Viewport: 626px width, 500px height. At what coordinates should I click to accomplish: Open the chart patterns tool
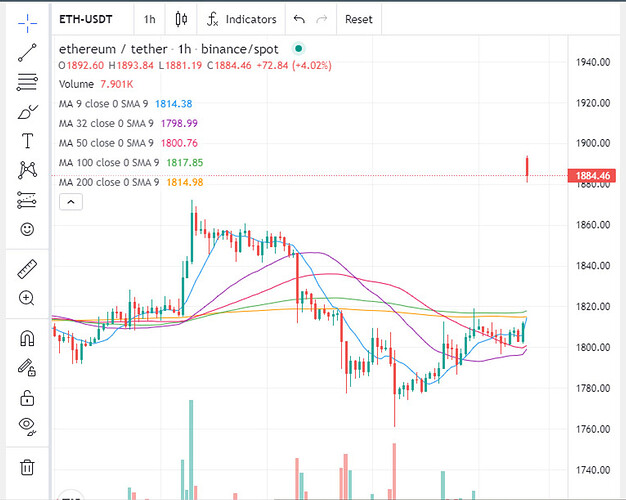tap(27, 170)
